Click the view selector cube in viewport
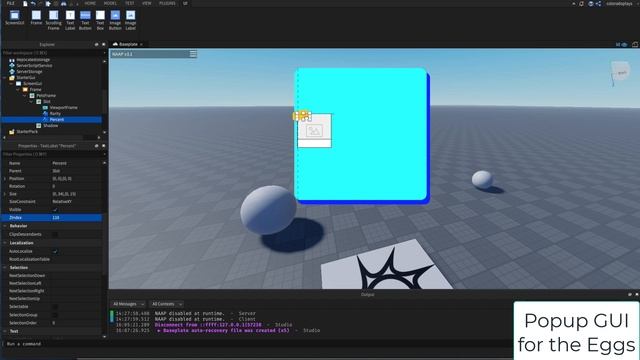Screen dimensions: 640x360 pos(620,73)
